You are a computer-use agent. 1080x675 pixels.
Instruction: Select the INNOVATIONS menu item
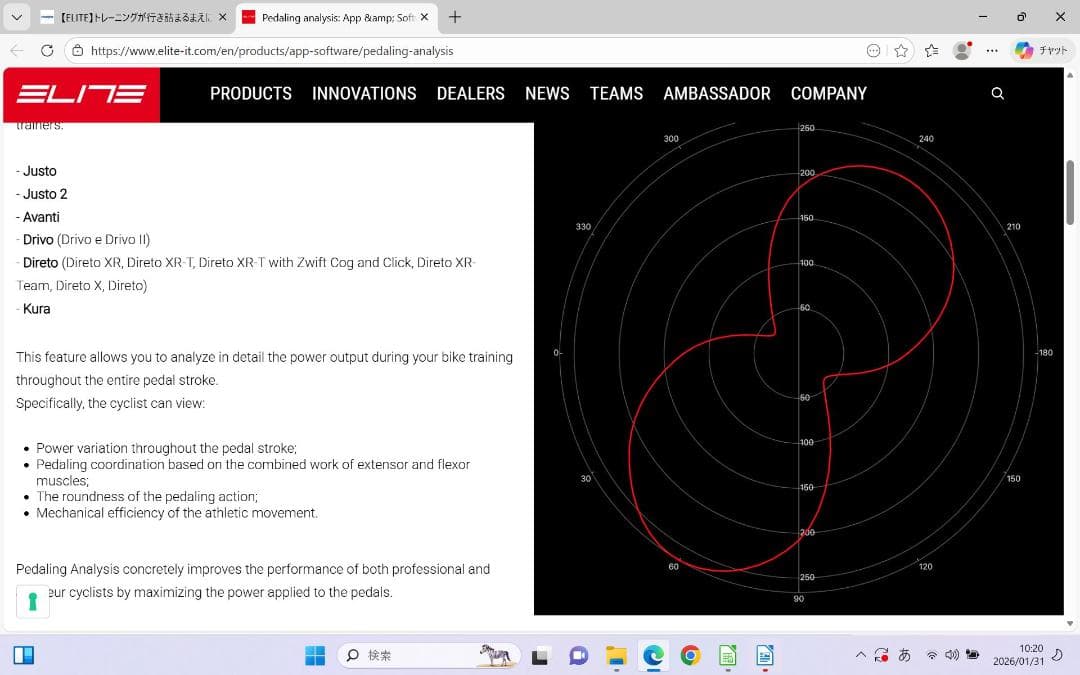coord(364,93)
